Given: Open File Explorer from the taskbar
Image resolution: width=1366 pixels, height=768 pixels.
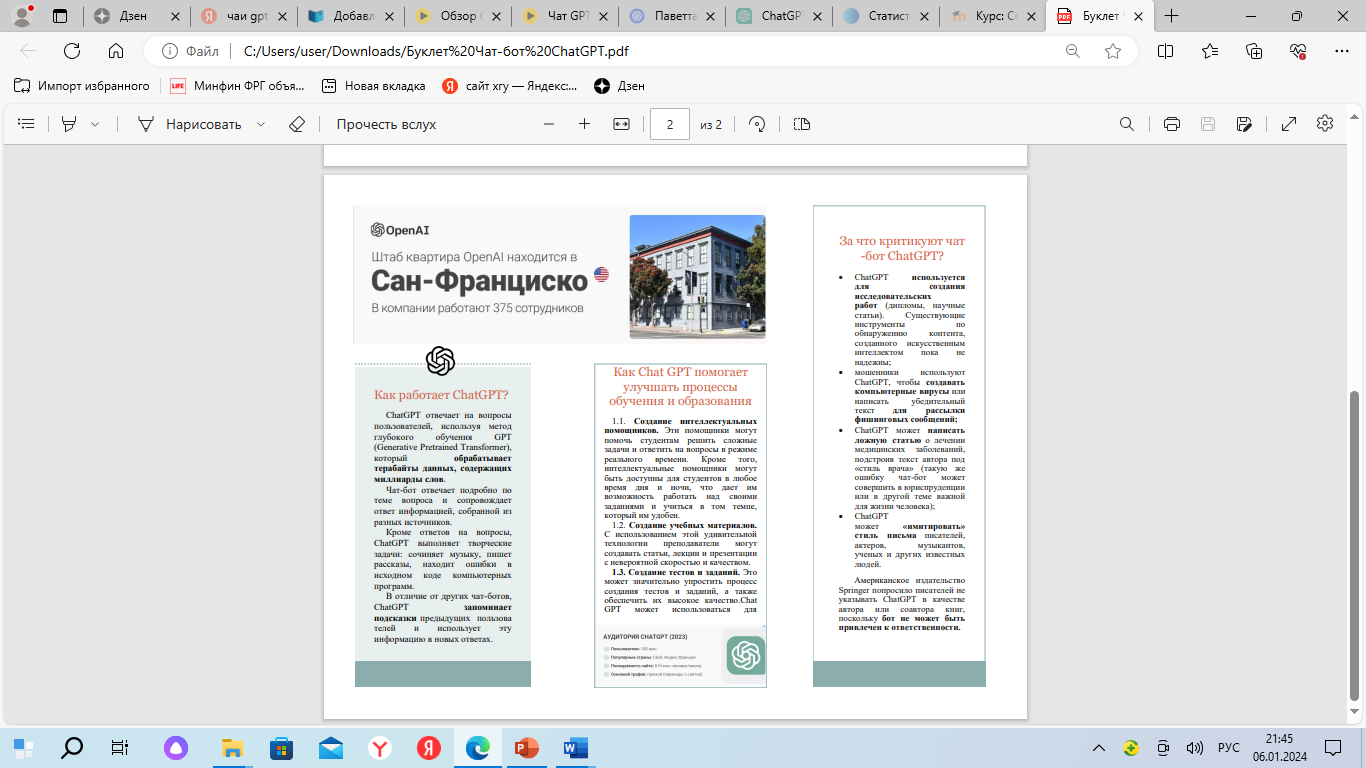Looking at the screenshot, I should 232,747.
